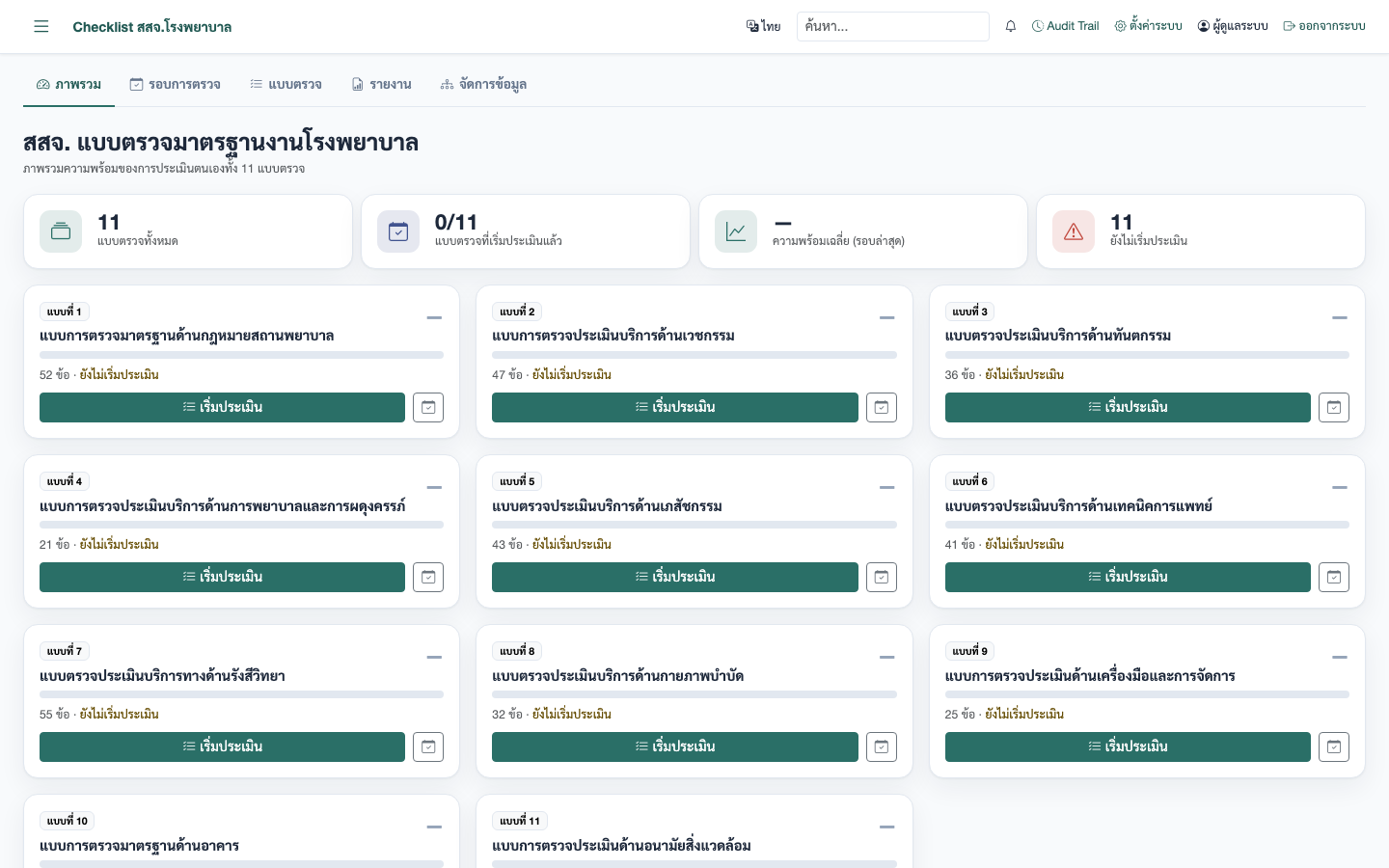1389x868 pixels.
Task: Start assessment for แบบที่ 8 กายภาพบำบัด
Action: pos(675,746)
